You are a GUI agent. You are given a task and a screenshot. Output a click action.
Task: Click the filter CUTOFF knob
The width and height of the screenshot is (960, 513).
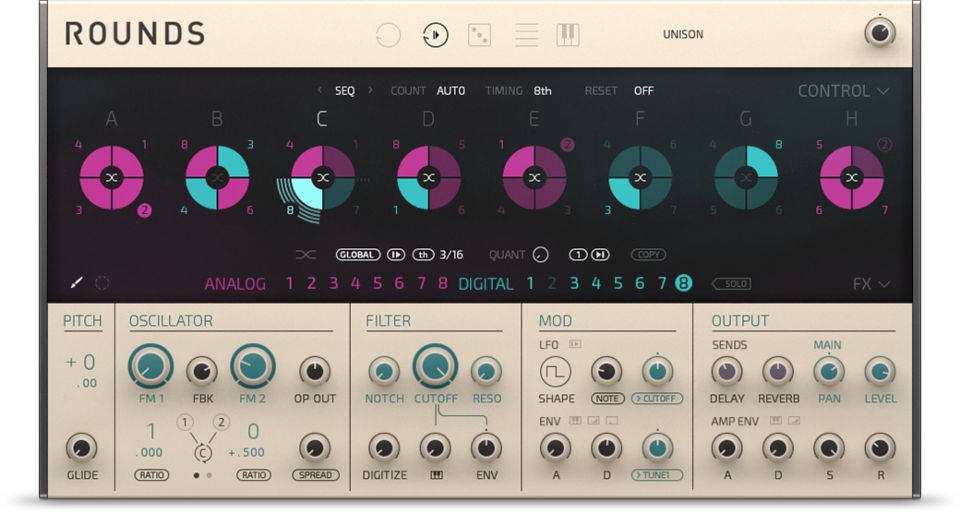click(434, 367)
